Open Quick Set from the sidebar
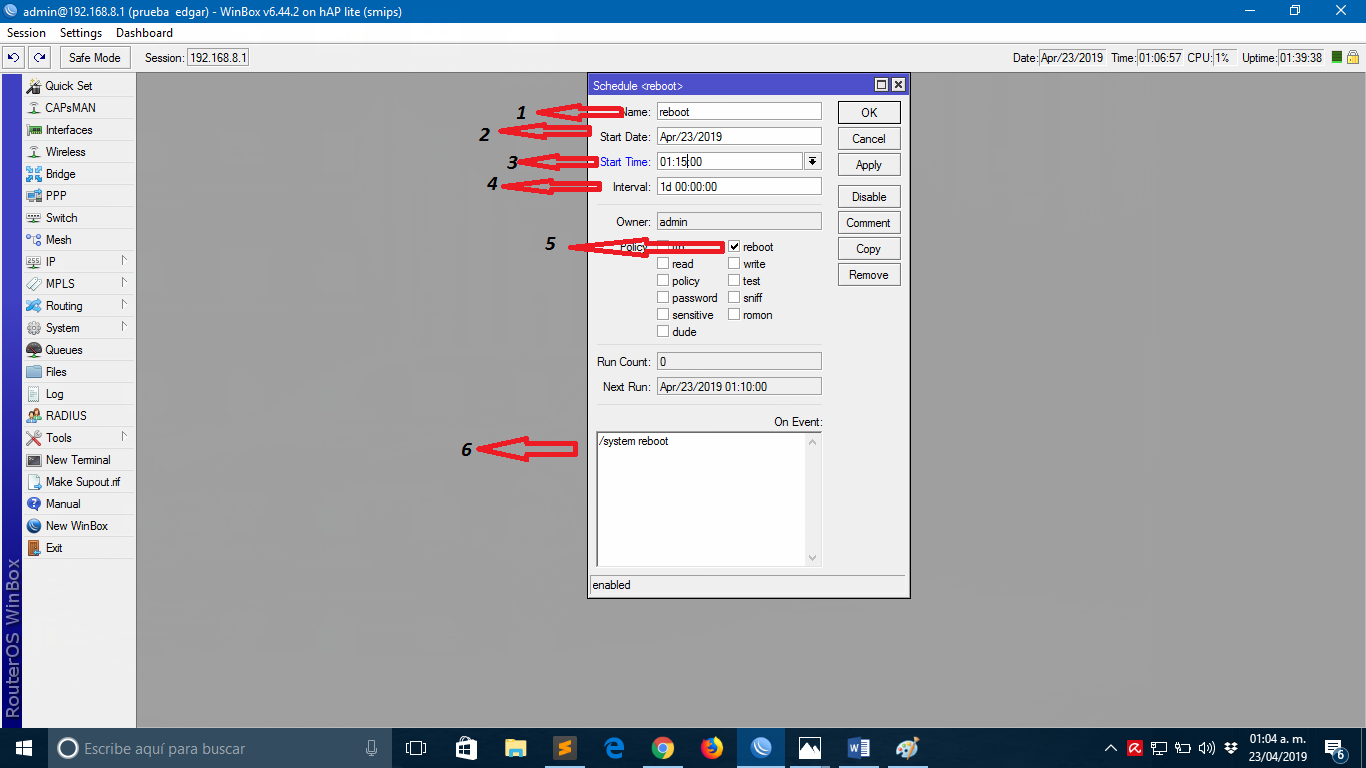 tap(68, 86)
